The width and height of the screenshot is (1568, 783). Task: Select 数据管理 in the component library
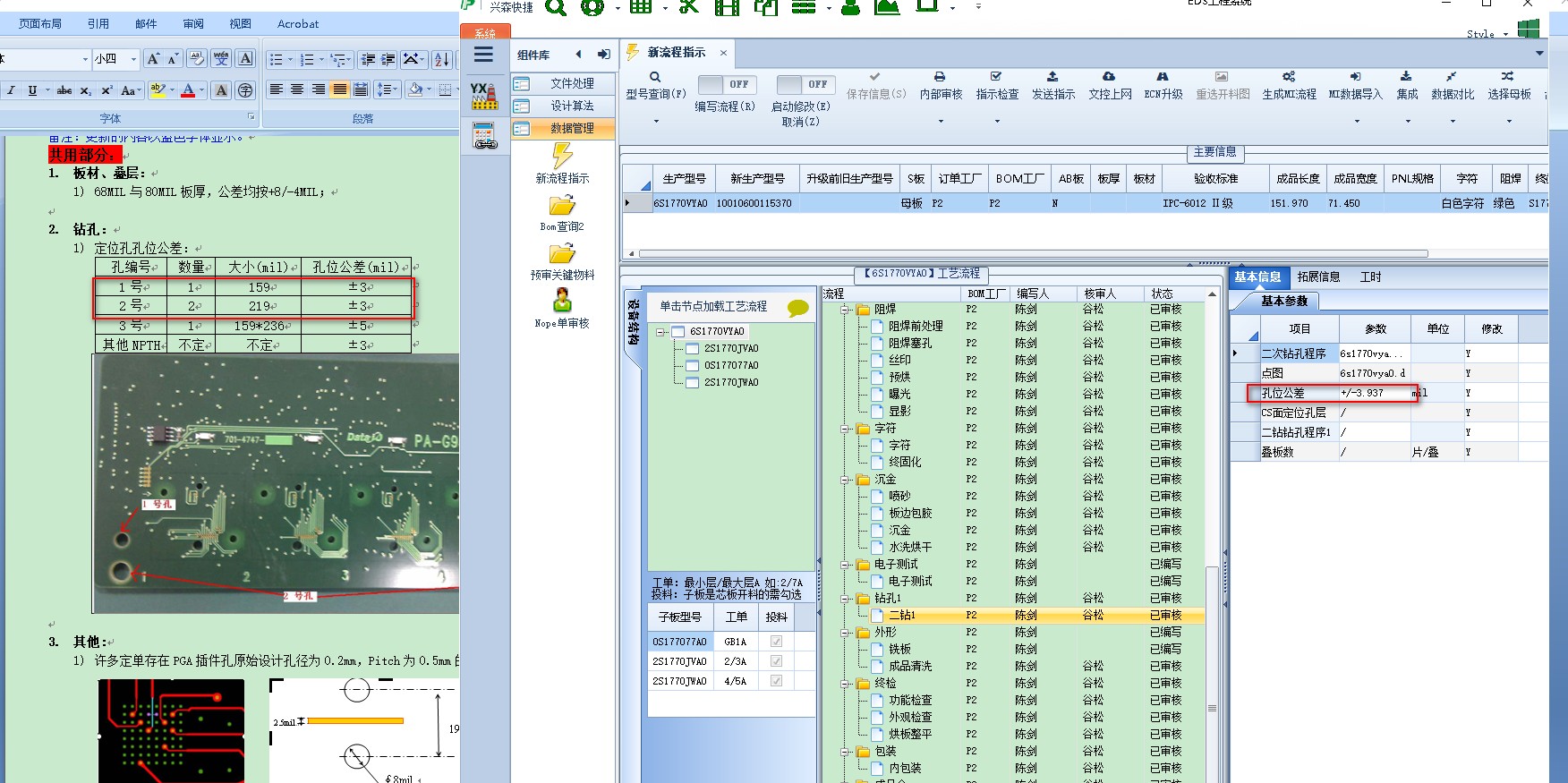(x=564, y=128)
